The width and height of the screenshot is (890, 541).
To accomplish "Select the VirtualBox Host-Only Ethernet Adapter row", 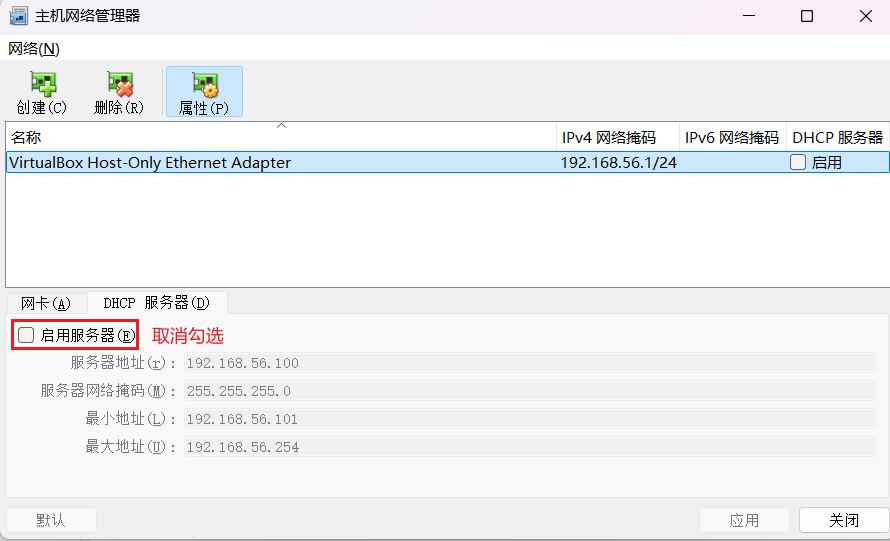I will (x=447, y=162).
